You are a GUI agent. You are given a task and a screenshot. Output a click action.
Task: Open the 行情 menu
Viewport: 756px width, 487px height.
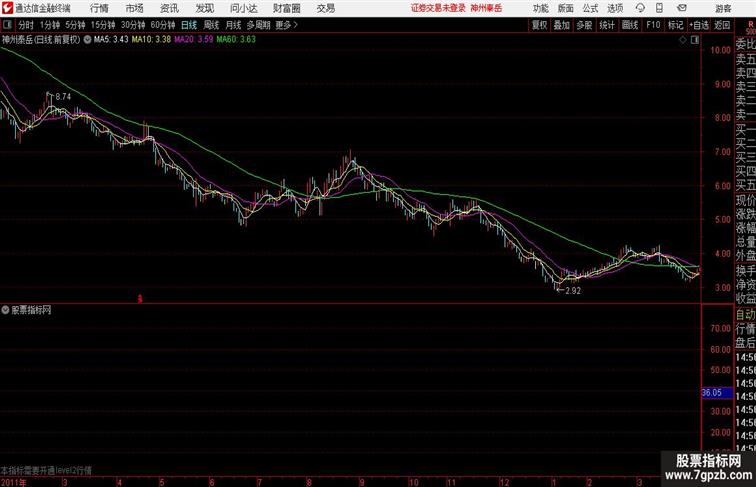pyautogui.click(x=99, y=8)
